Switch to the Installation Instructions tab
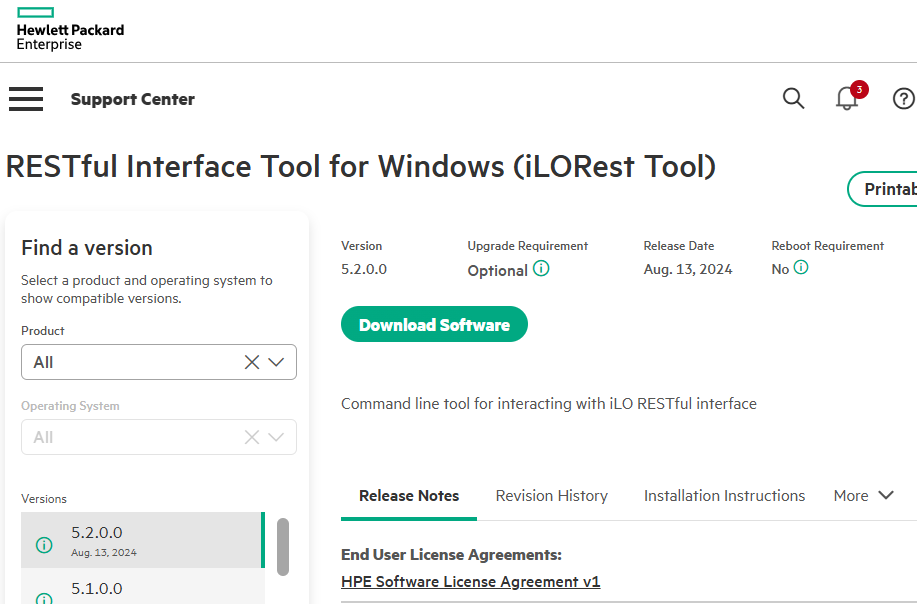Viewport: 917px width, 604px height. (x=725, y=496)
